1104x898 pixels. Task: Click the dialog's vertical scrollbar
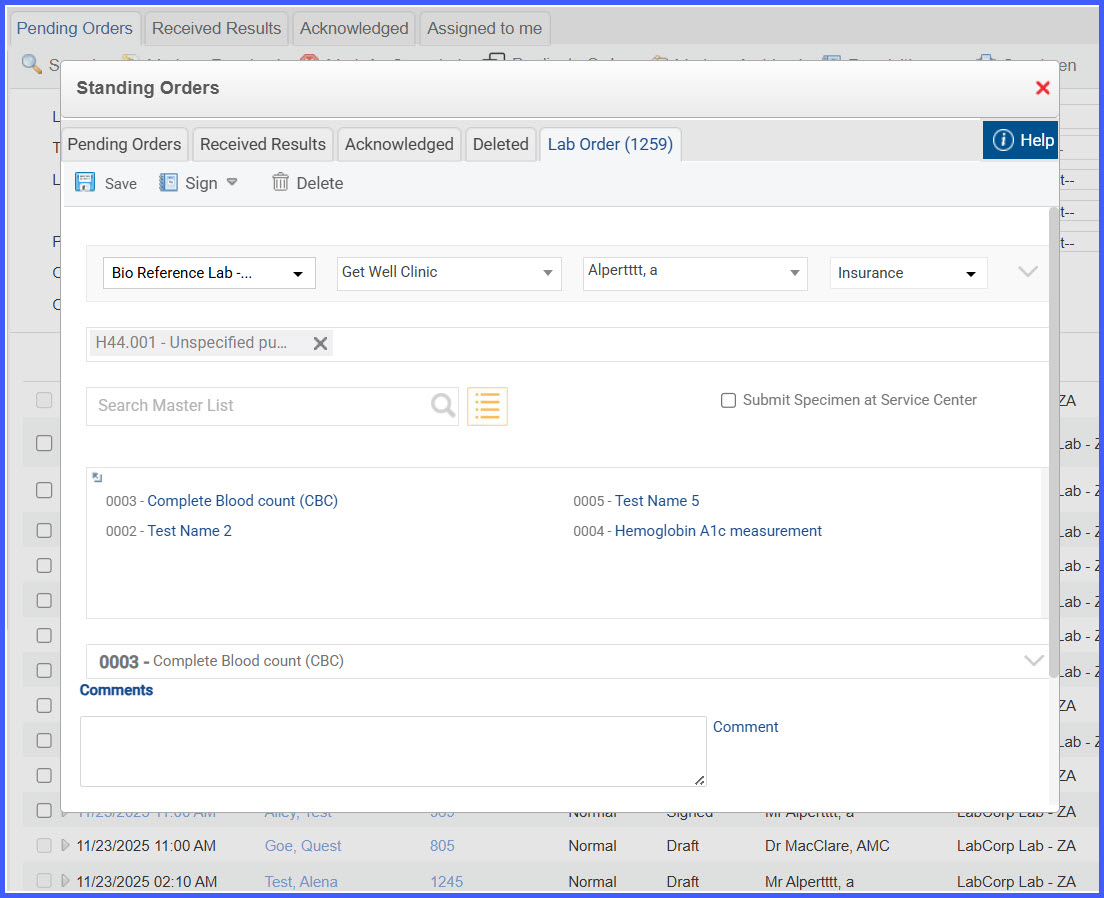(x=1053, y=442)
